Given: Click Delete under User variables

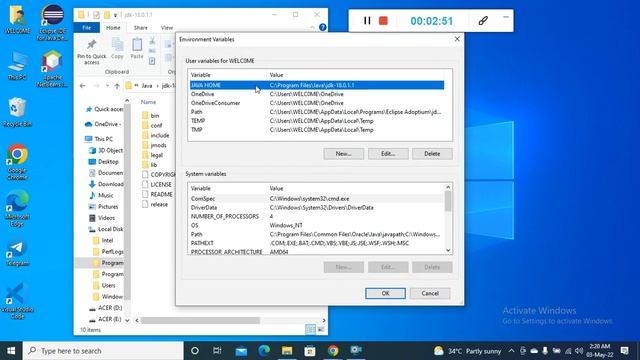Looking at the screenshot, I should (x=432, y=154).
